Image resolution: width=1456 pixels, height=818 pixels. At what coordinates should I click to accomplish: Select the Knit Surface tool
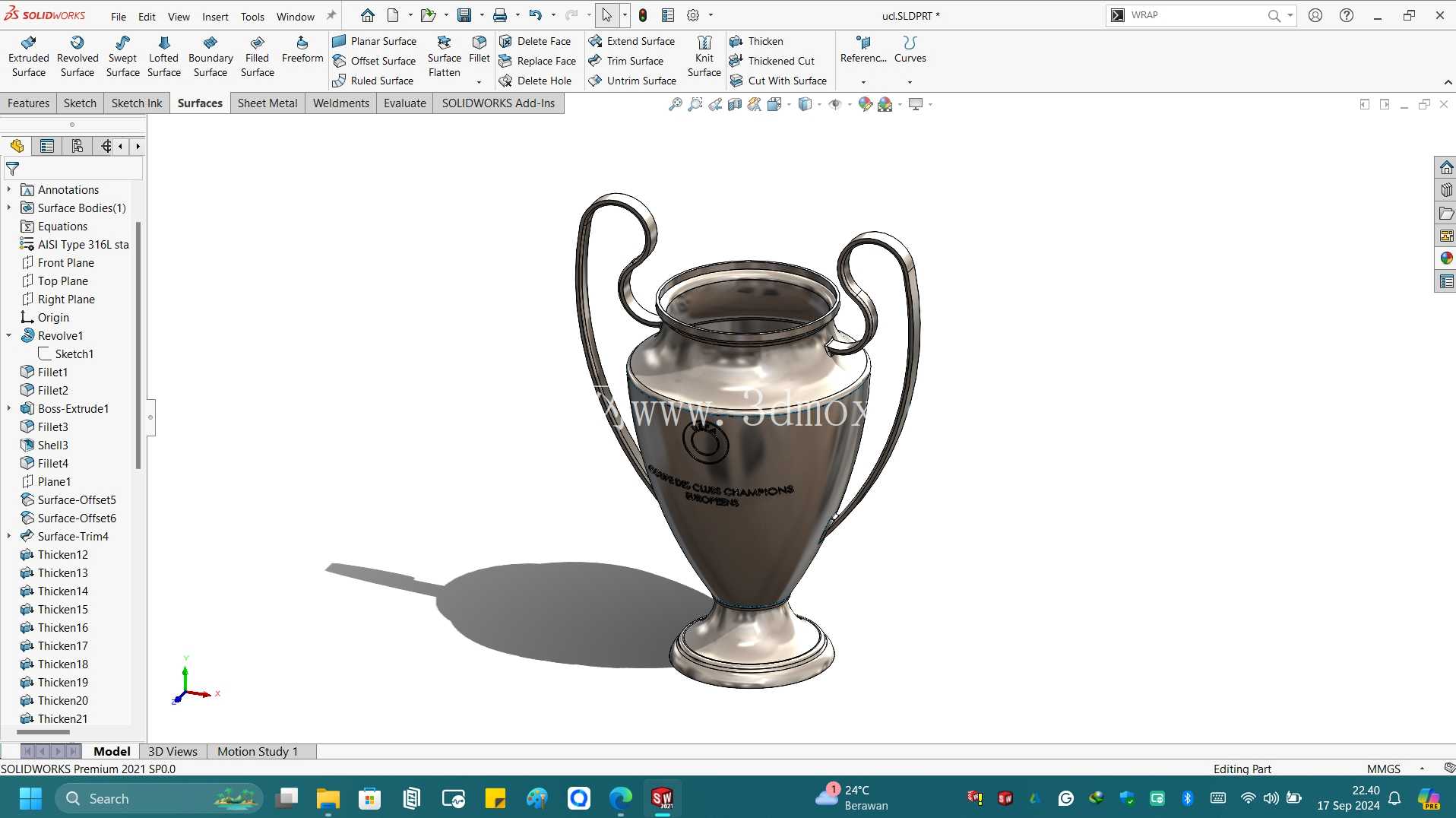click(704, 57)
